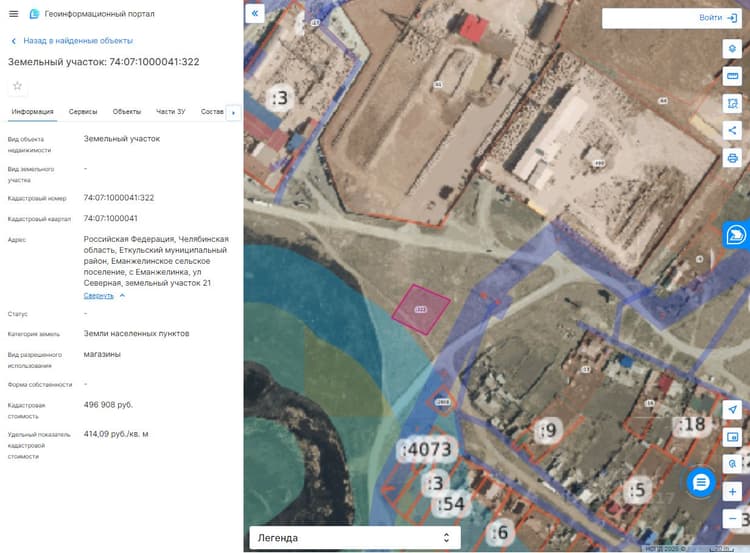
Task: Click cadastral number value 74:07:1000041:322
Action: point(119,198)
